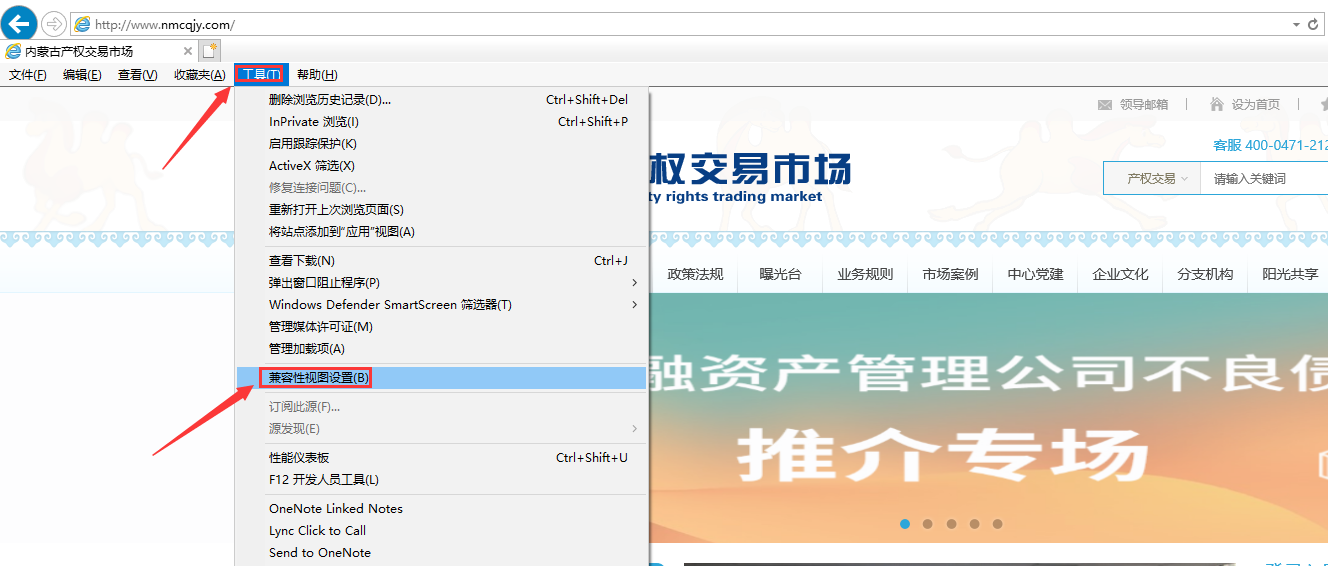Open 市场案例 navigation item
The image size is (1328, 566).
pos(950,274)
